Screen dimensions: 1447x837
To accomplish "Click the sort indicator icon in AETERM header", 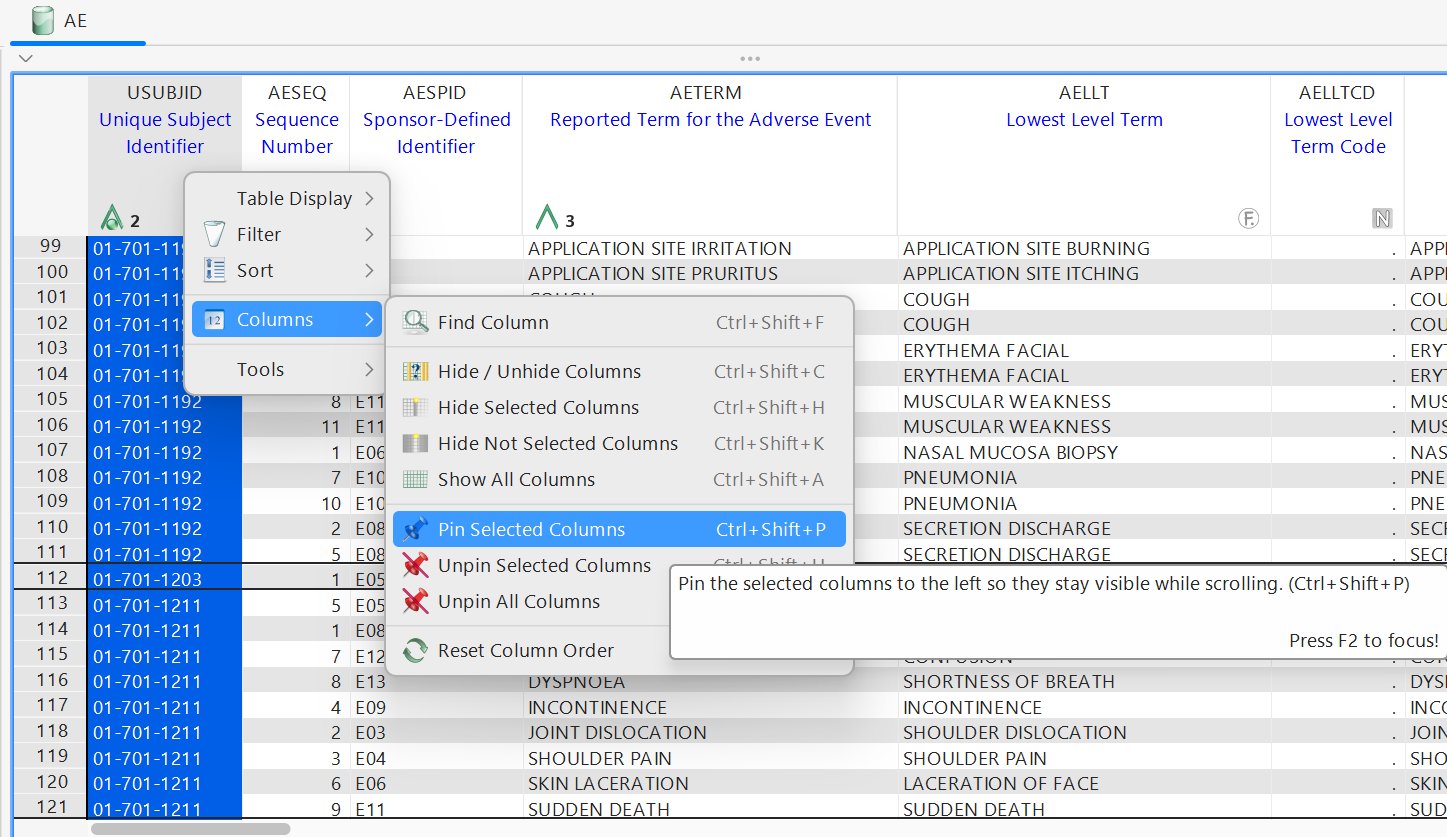I will click(546, 217).
